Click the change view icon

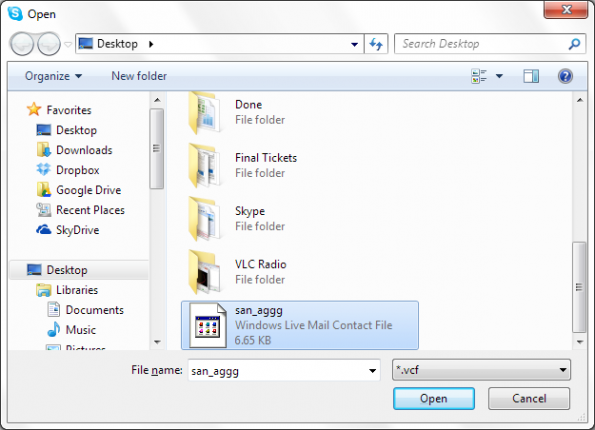(x=479, y=76)
